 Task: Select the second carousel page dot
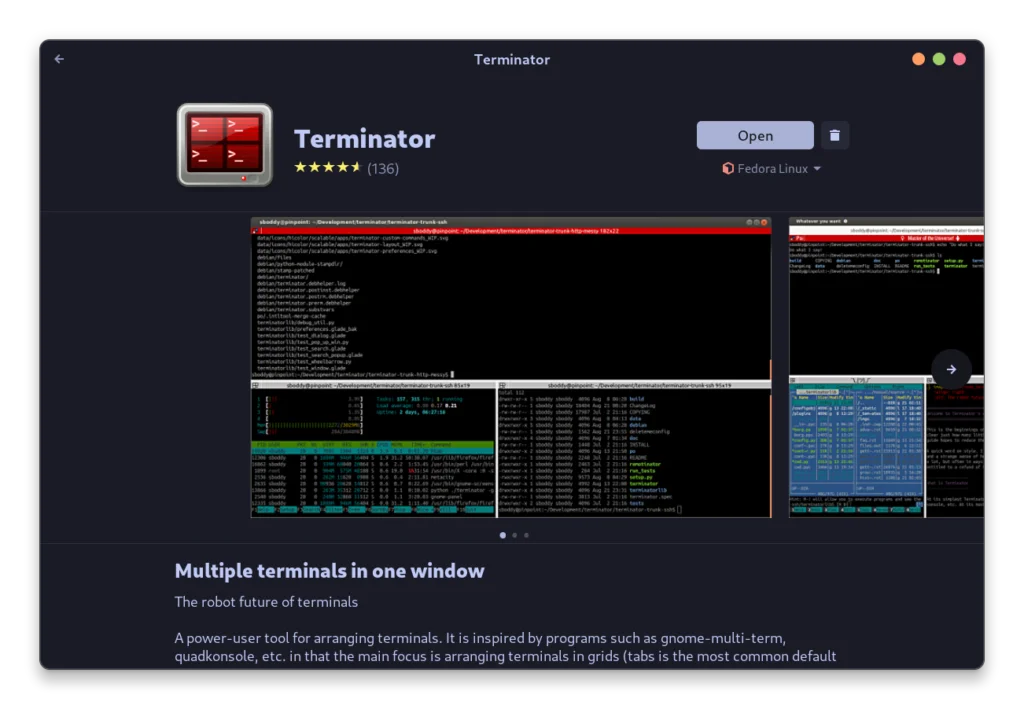pos(514,535)
